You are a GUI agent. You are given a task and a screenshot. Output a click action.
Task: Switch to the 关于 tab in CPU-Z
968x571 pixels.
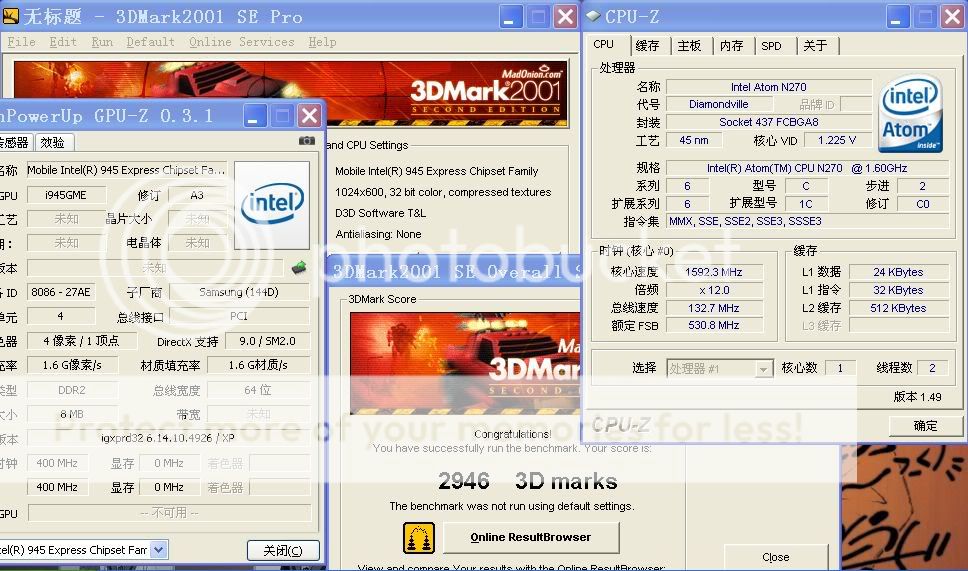click(x=816, y=46)
